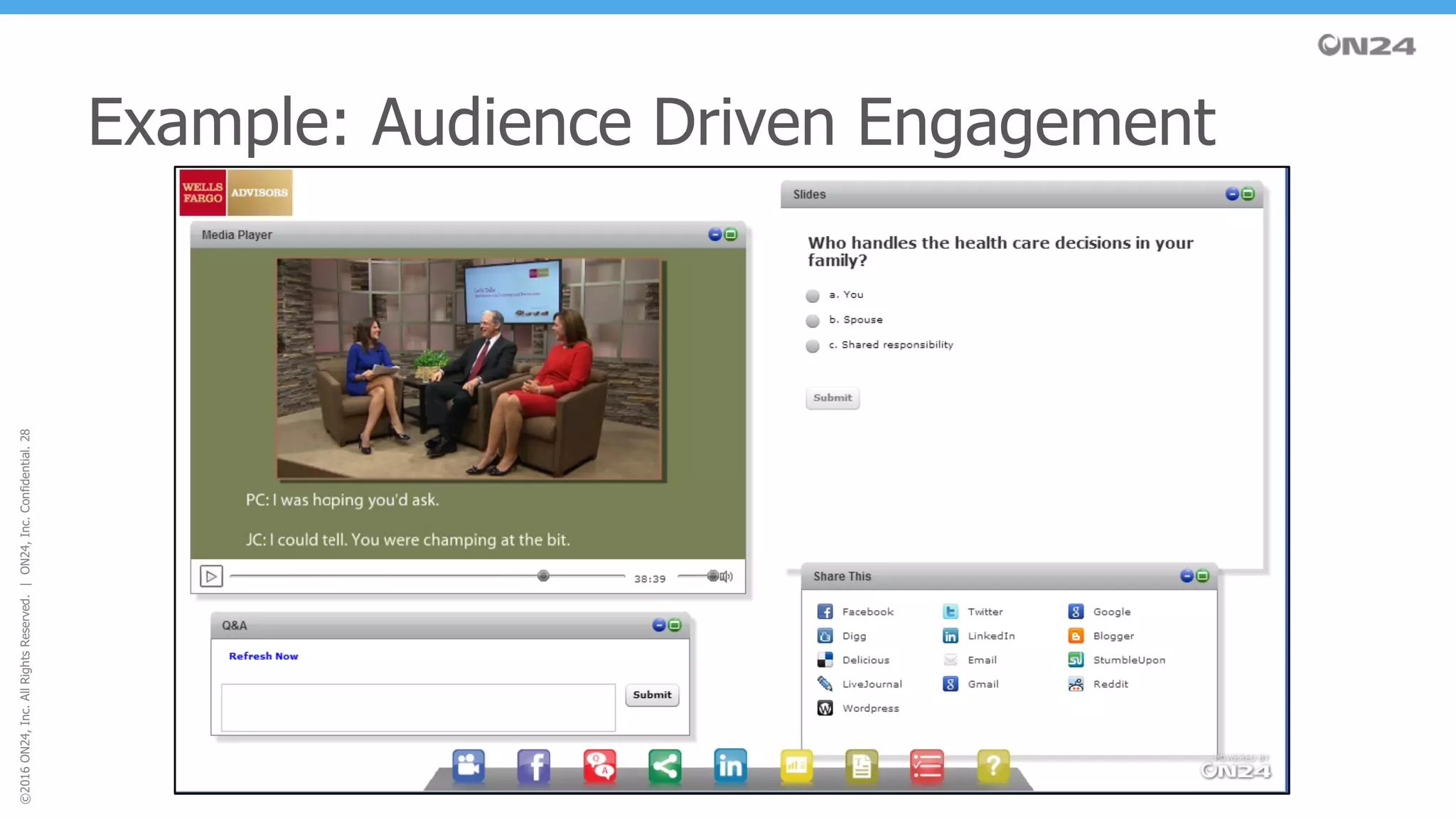Share via LiveJournal in Share This
1456x819 pixels.
(x=860, y=684)
